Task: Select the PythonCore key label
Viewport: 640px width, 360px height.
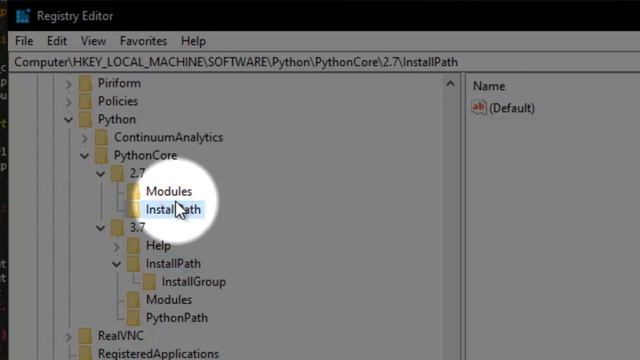Action: tap(145, 155)
